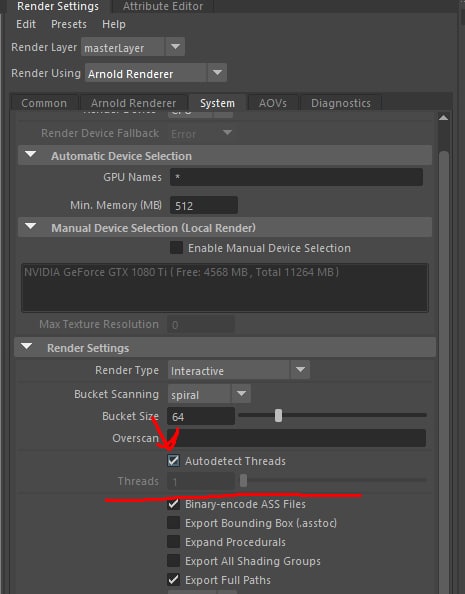This screenshot has height=594, width=465.
Task: Collapse the Render Settings section
Action: [27, 347]
